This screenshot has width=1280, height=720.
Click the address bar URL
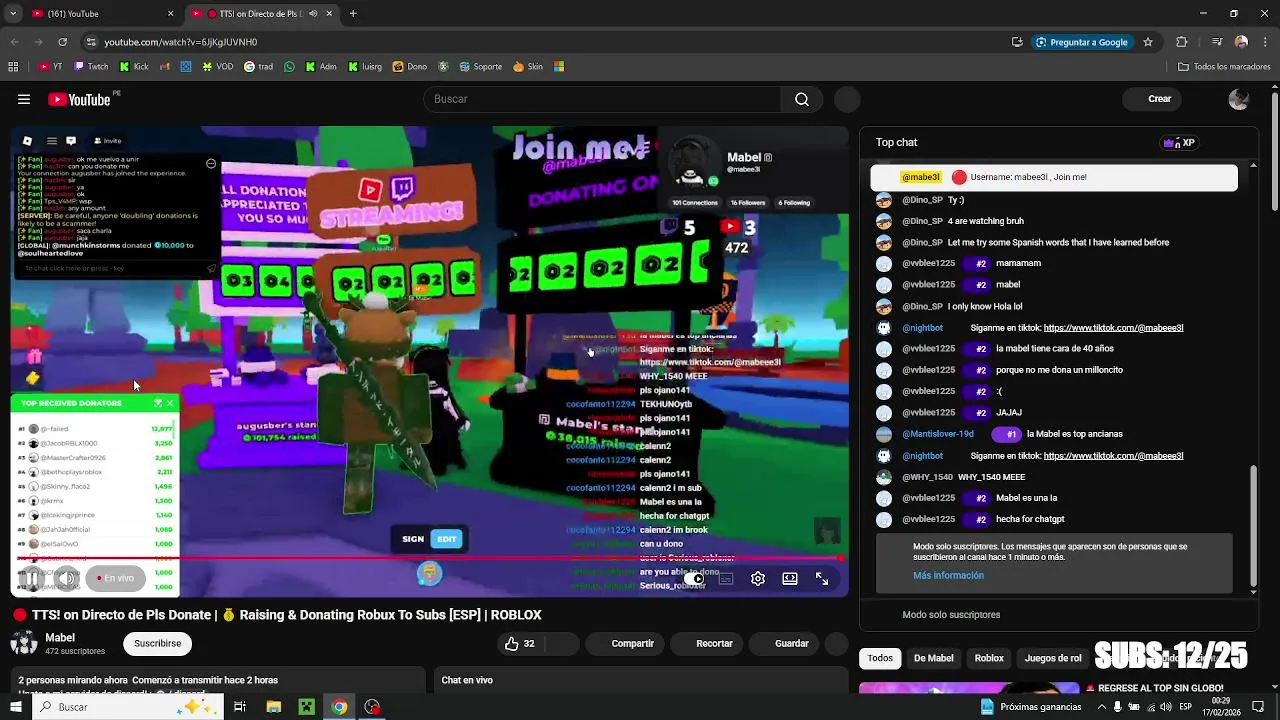click(x=180, y=42)
